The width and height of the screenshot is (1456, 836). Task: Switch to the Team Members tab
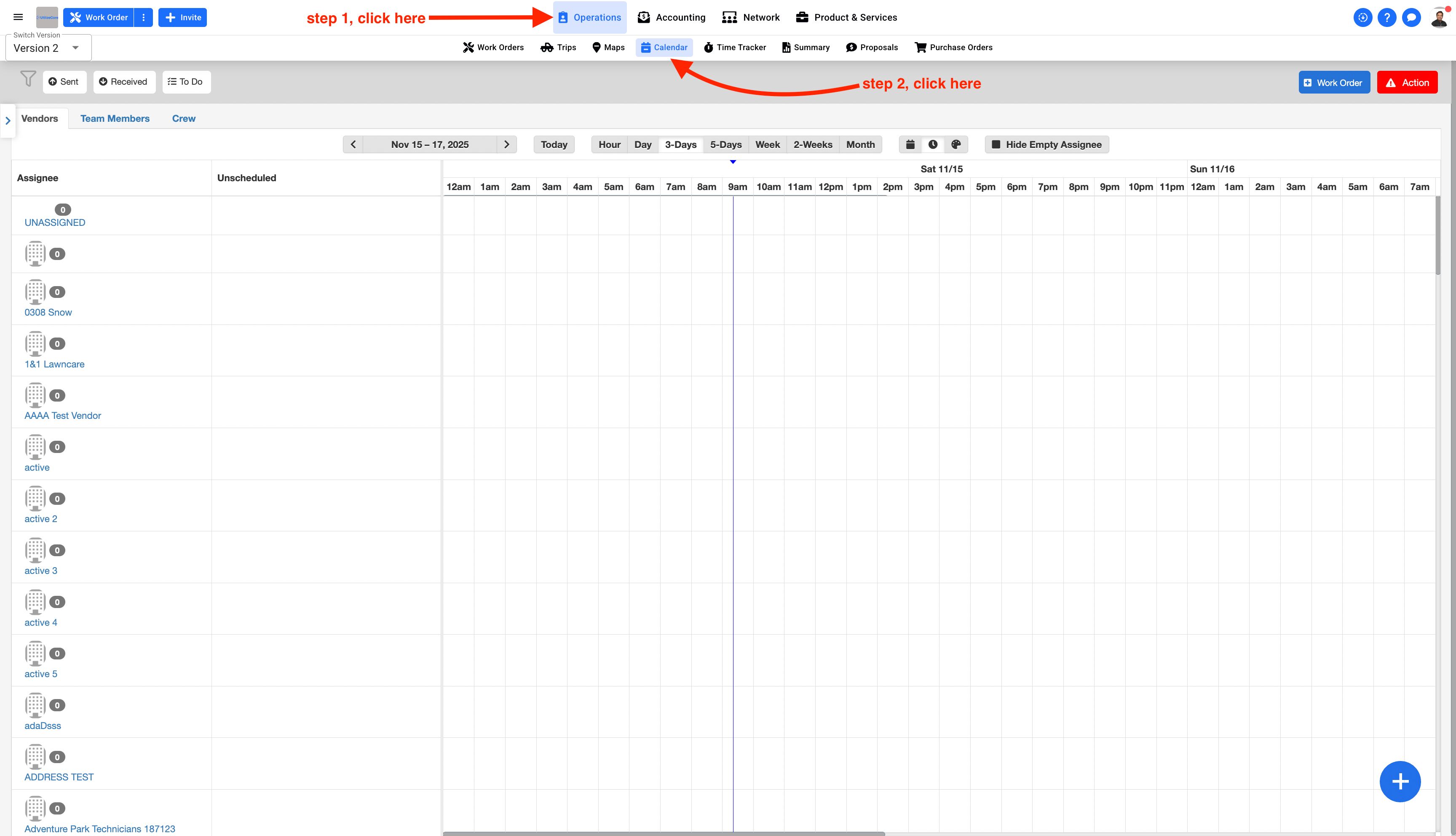[x=115, y=118]
